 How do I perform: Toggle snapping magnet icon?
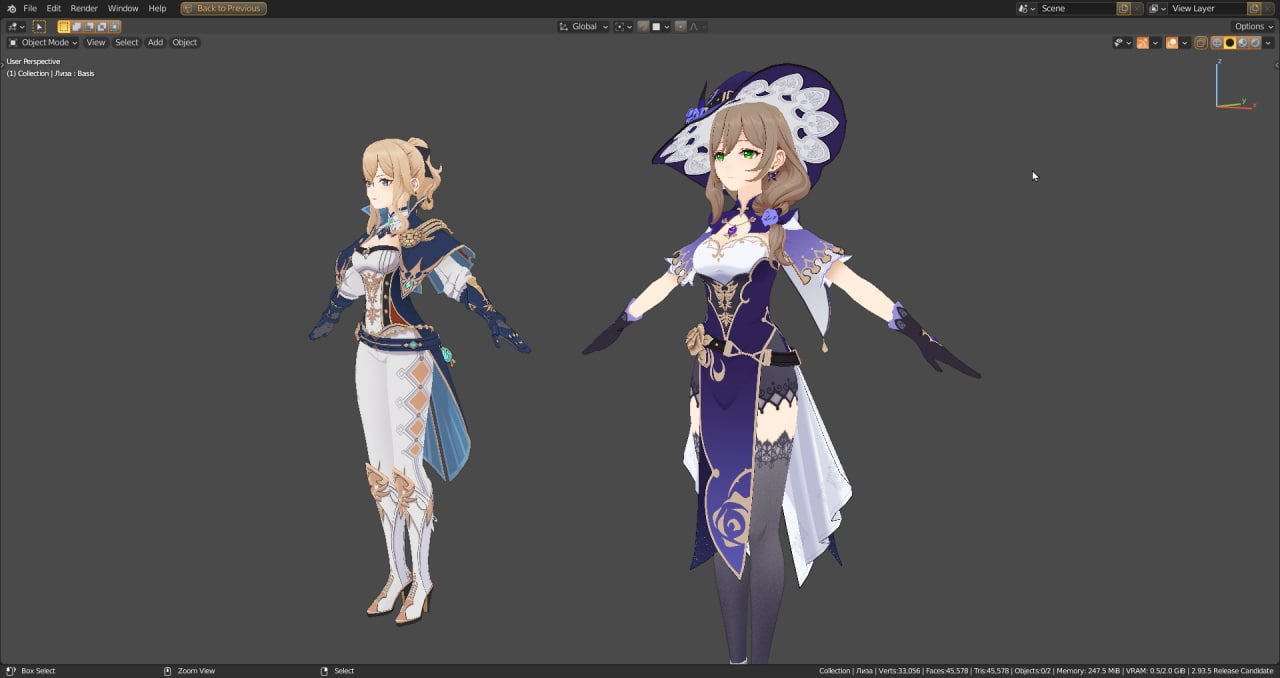click(644, 27)
